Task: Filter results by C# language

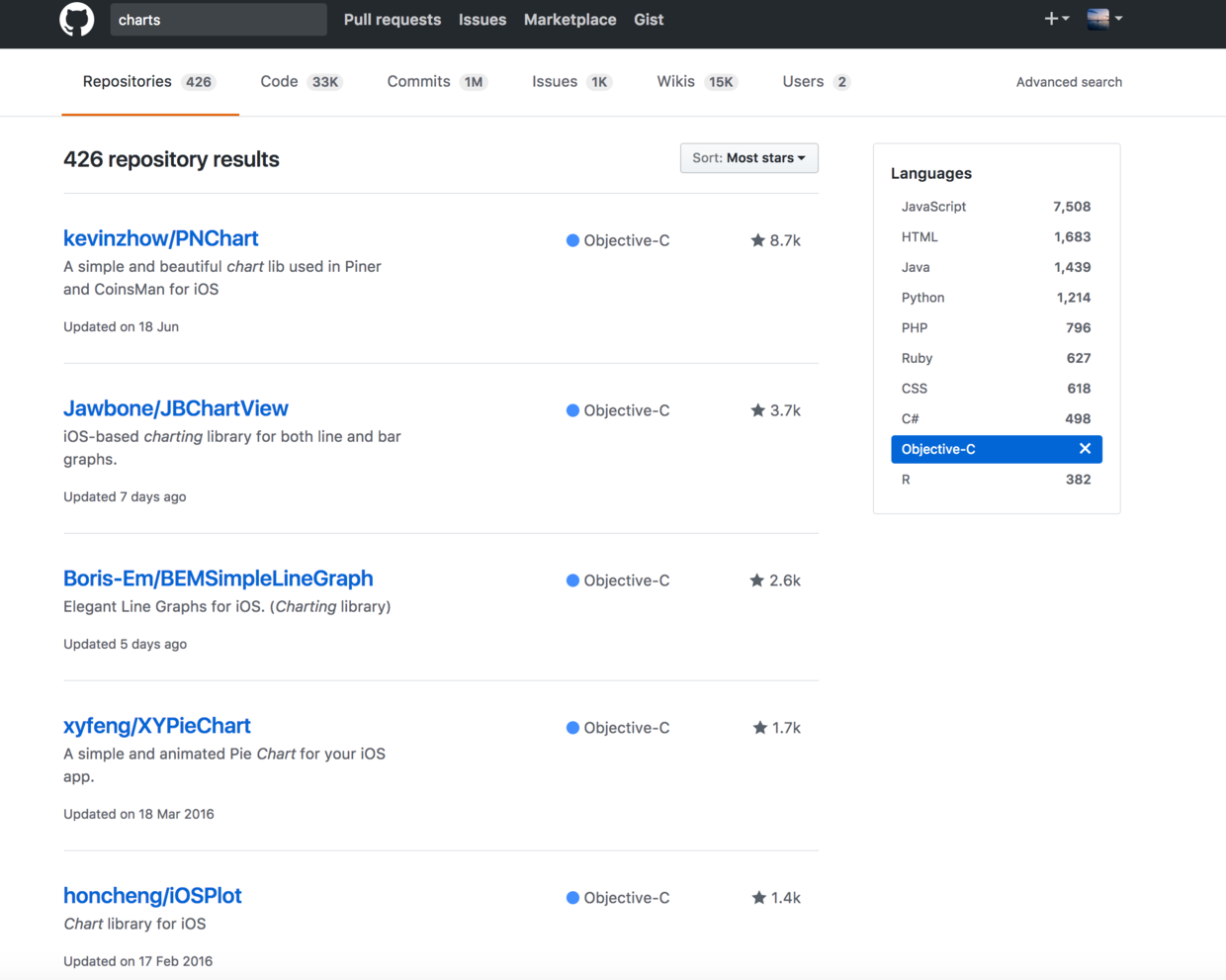Action: [997, 419]
